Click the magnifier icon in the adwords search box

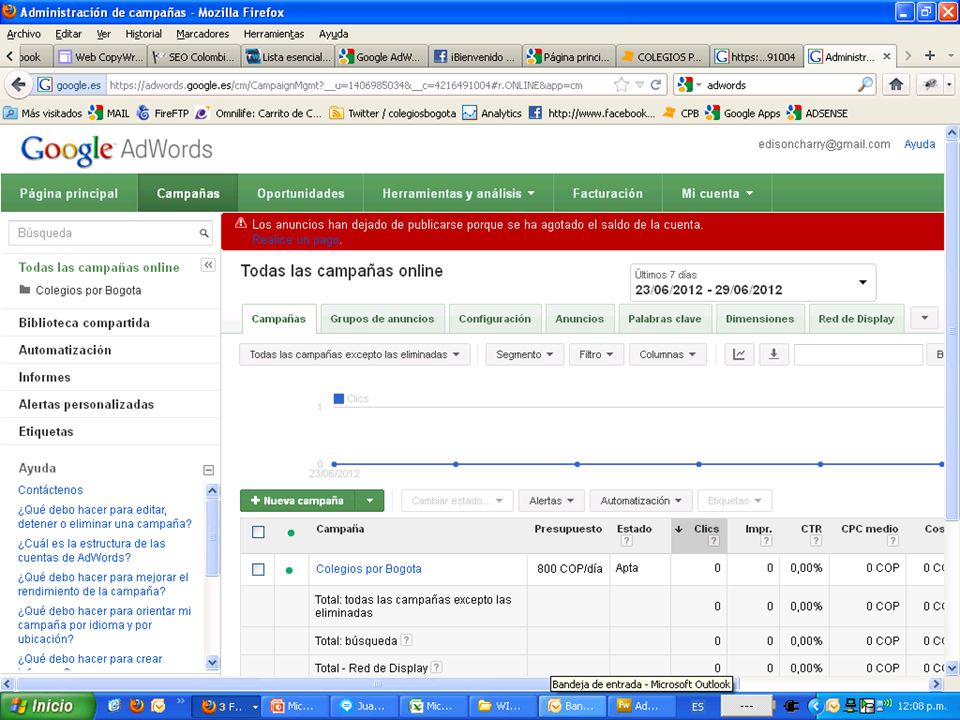[865, 84]
